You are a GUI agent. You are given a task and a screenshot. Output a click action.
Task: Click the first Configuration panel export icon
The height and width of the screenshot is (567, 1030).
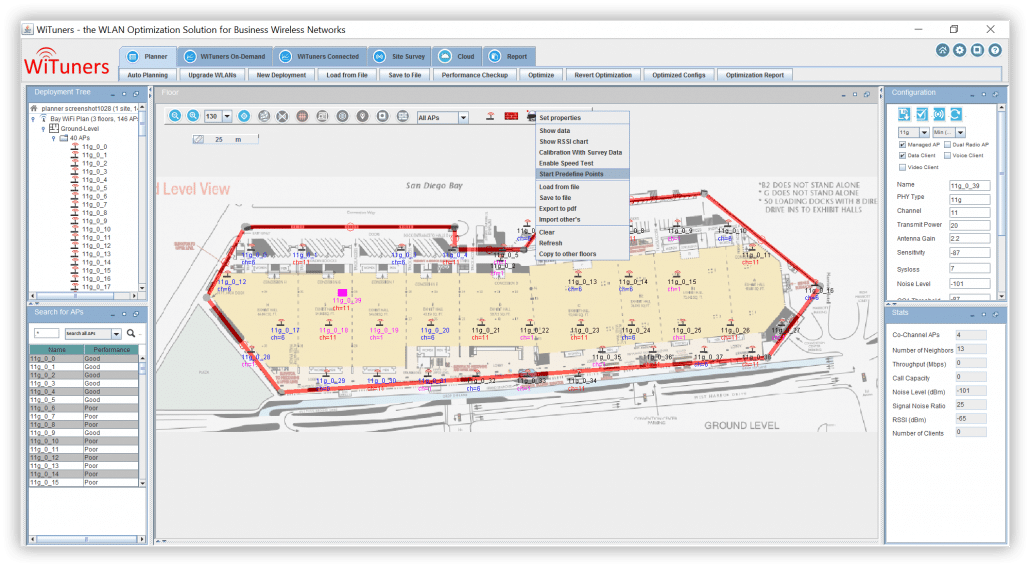(905, 114)
